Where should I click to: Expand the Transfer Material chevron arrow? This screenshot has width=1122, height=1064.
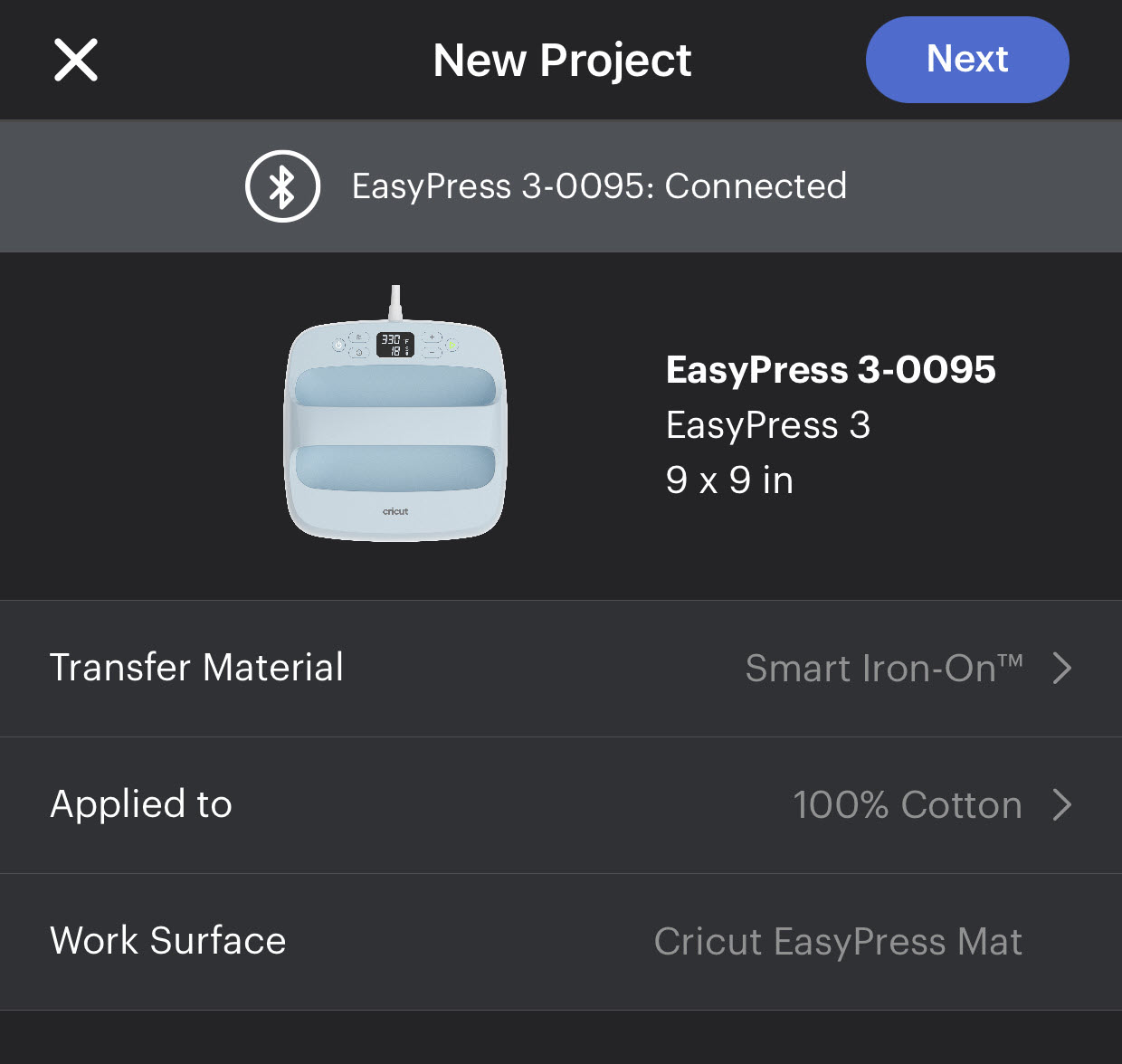(x=1062, y=669)
